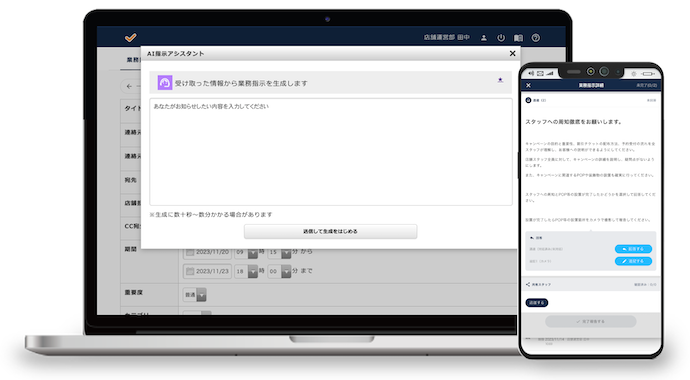The height and width of the screenshot is (380, 690).
Task: Open the manual book icon
Action: click(518, 38)
